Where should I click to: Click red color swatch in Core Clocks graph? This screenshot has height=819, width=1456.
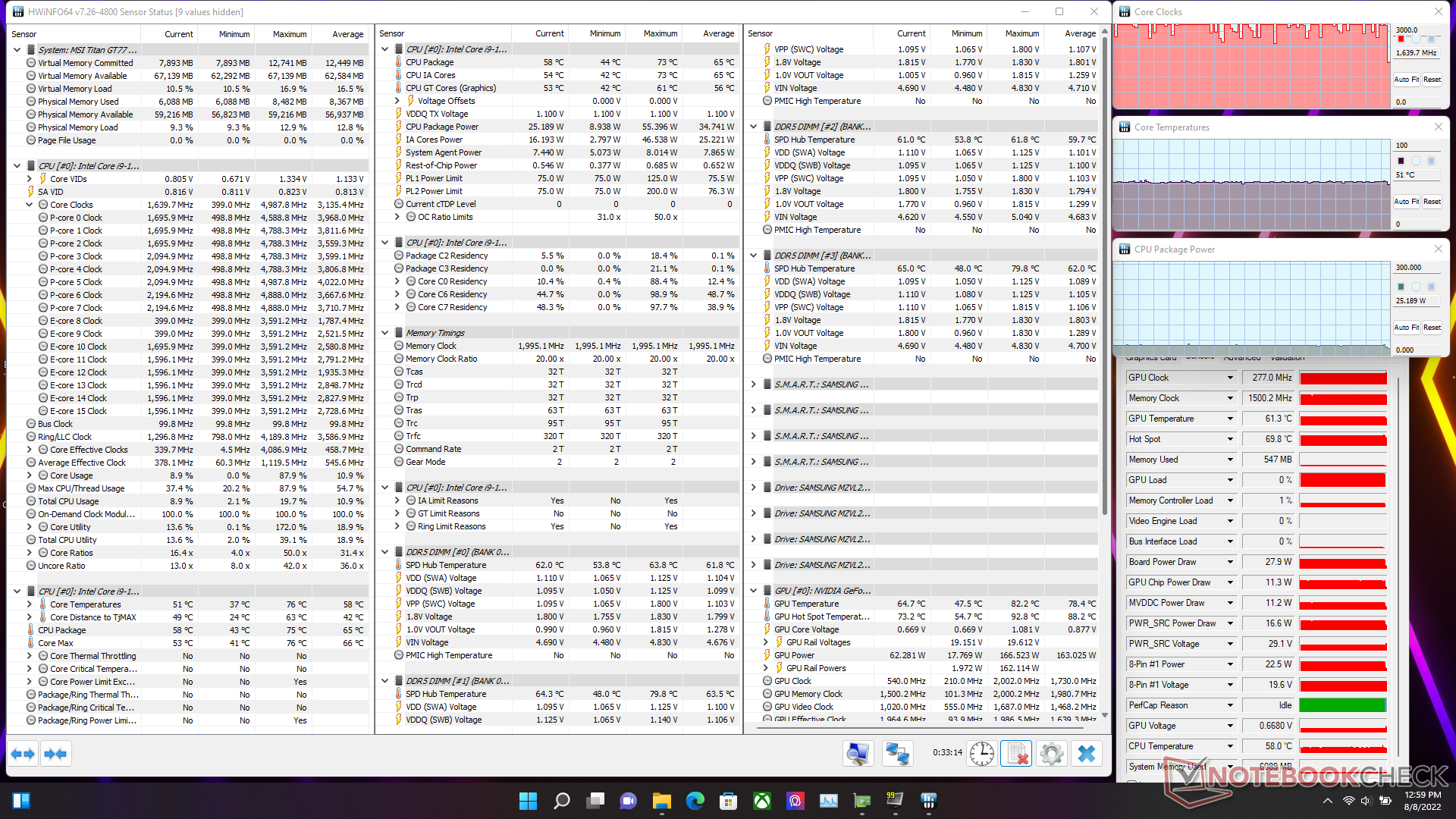pos(1401,39)
